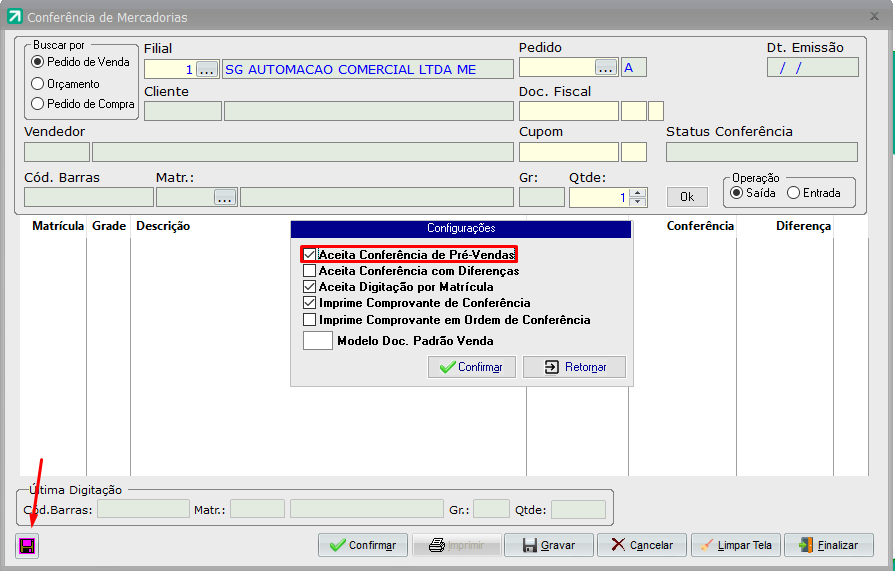895x571 pixels.
Task: Choose the Entrada operation
Action: [794, 193]
